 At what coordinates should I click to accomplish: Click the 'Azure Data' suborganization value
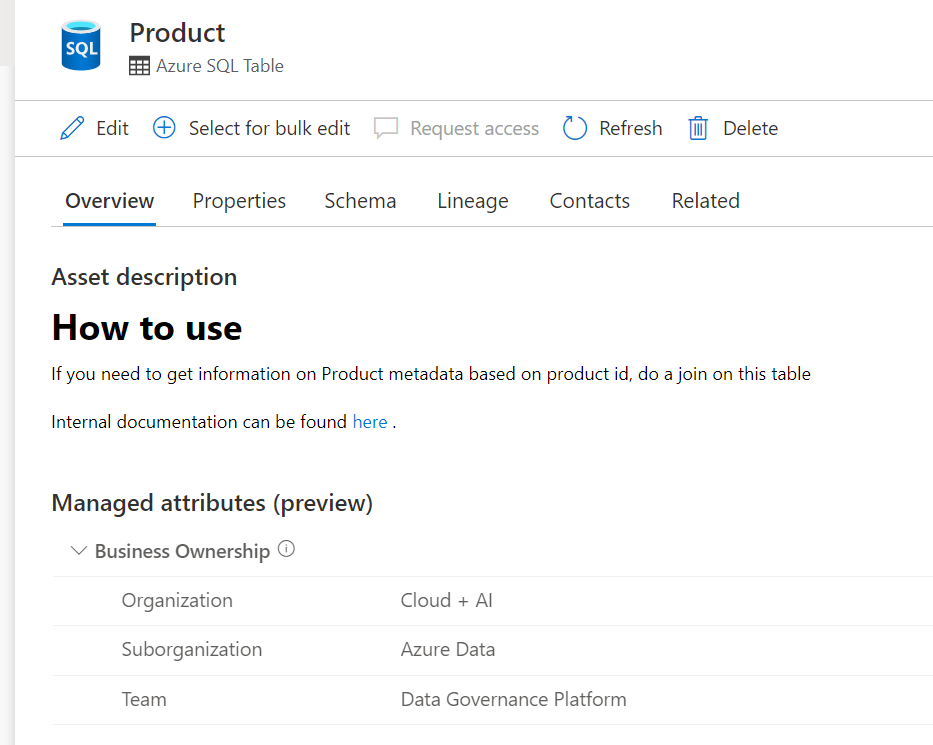(x=447, y=649)
